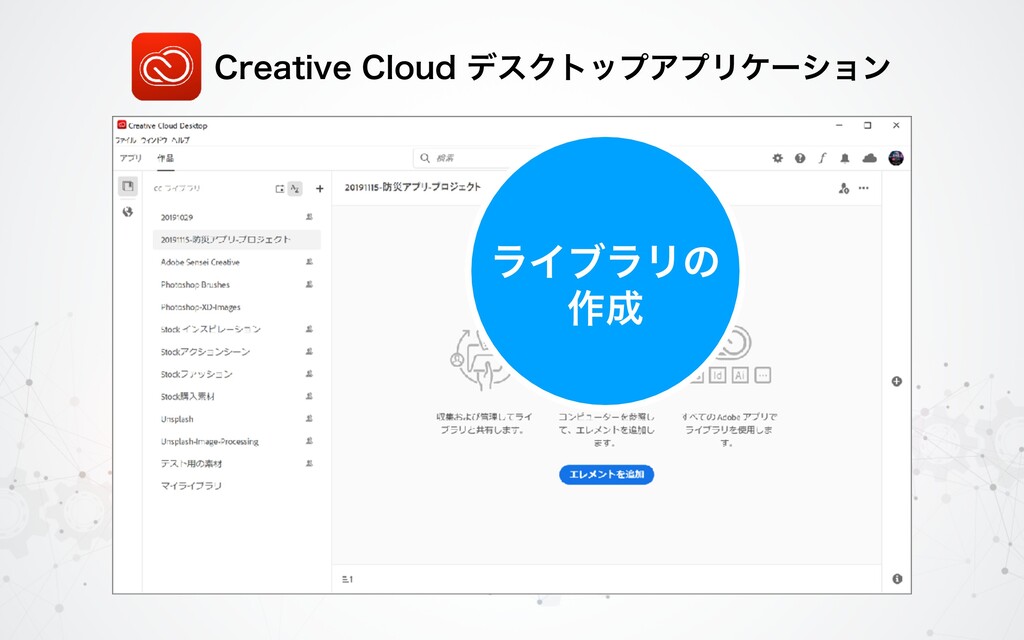The width and height of the screenshot is (1024, 640).
Task: Open cloud sync status icon
Action: [869, 158]
